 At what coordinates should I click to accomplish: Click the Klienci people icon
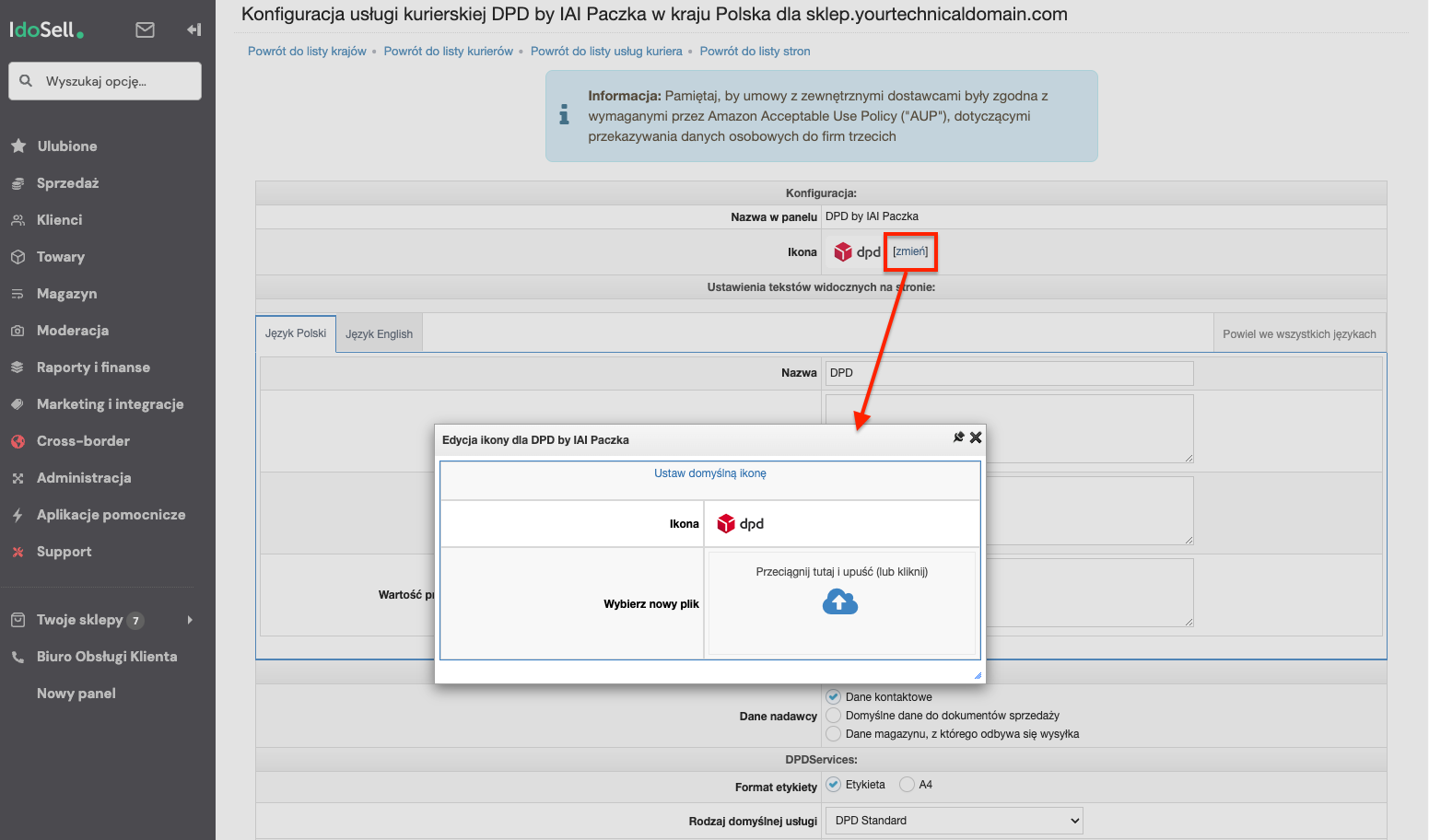click(18, 220)
